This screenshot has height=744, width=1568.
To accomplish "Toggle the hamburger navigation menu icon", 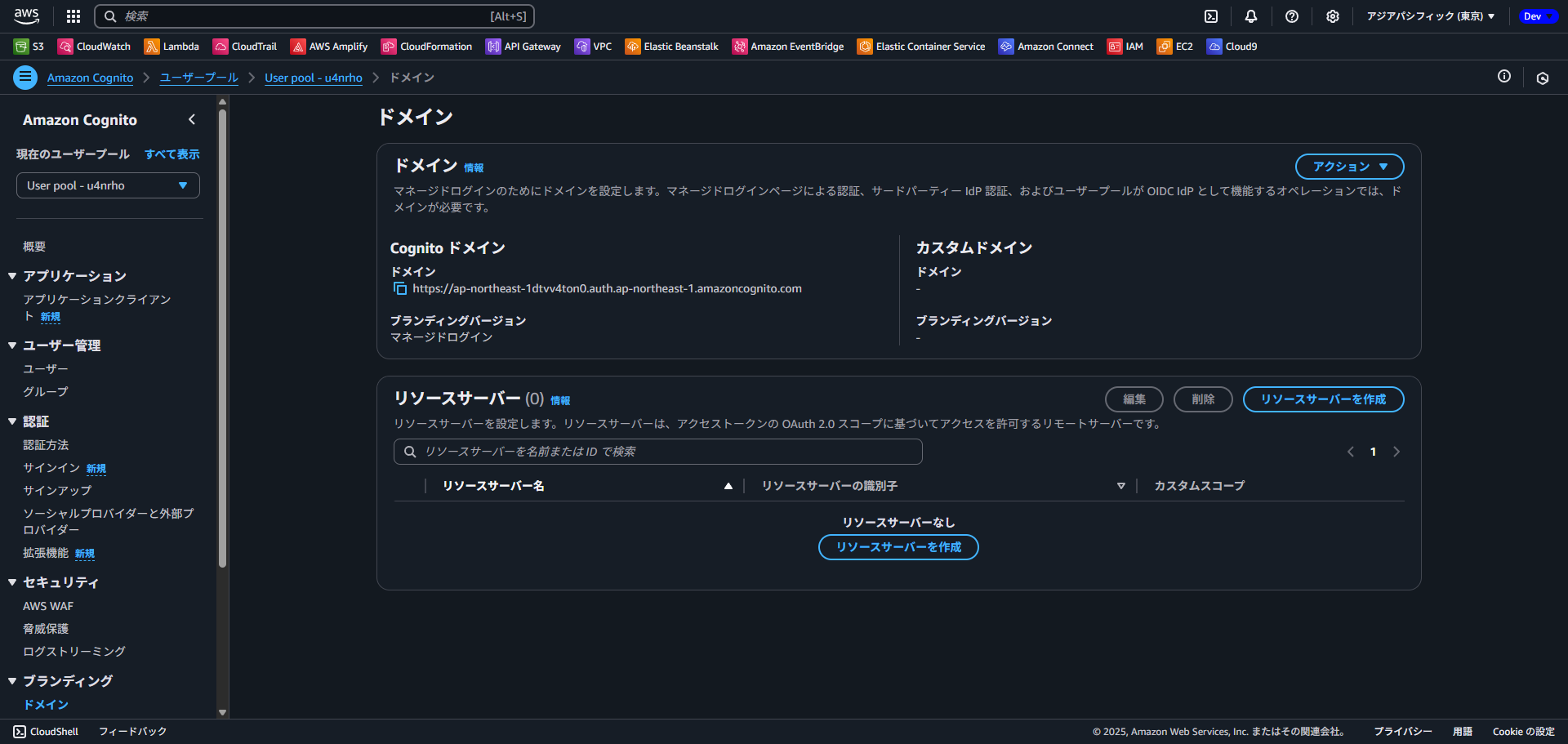I will [x=25, y=78].
